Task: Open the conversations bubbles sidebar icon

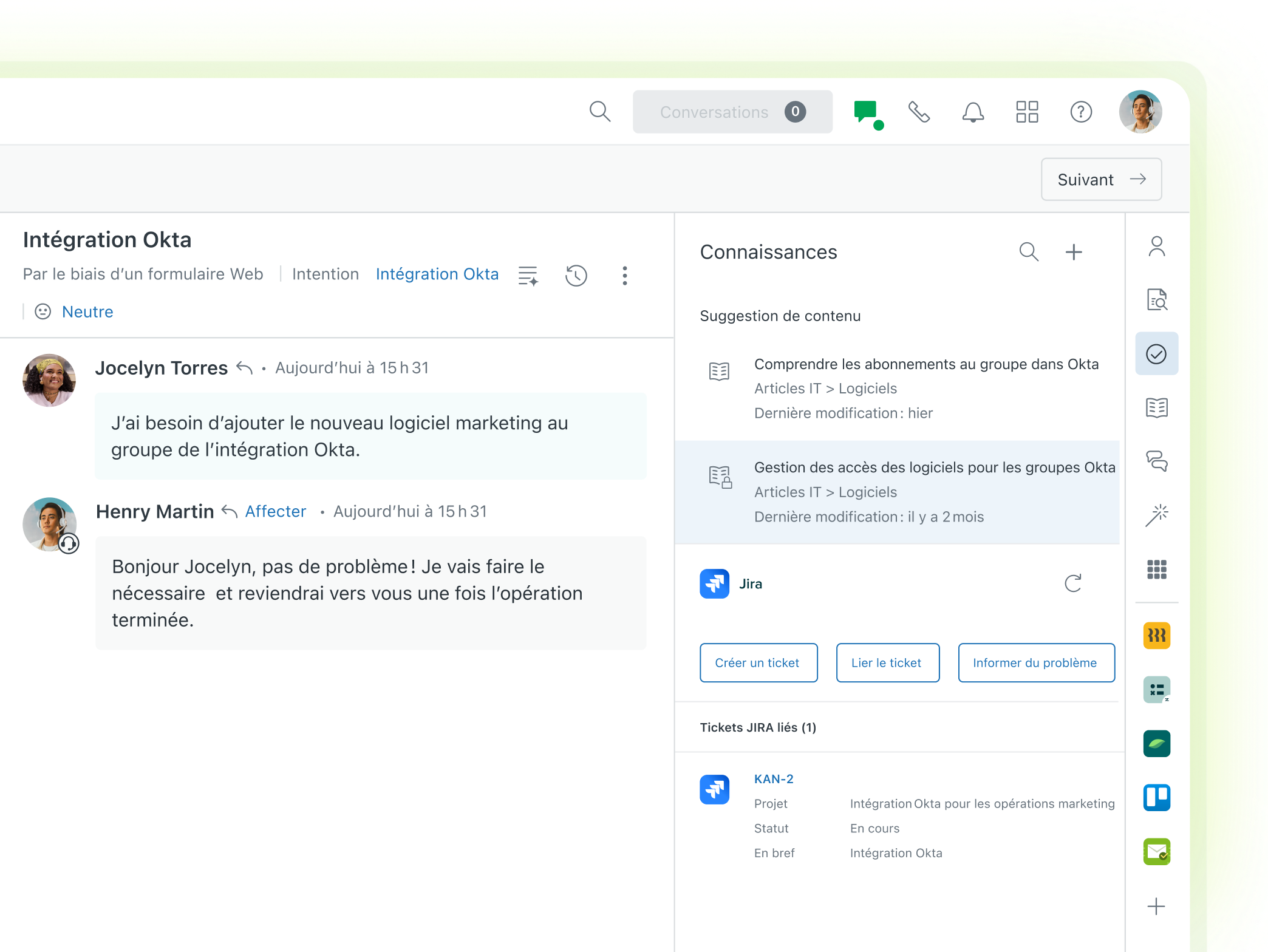Action: 1156,461
